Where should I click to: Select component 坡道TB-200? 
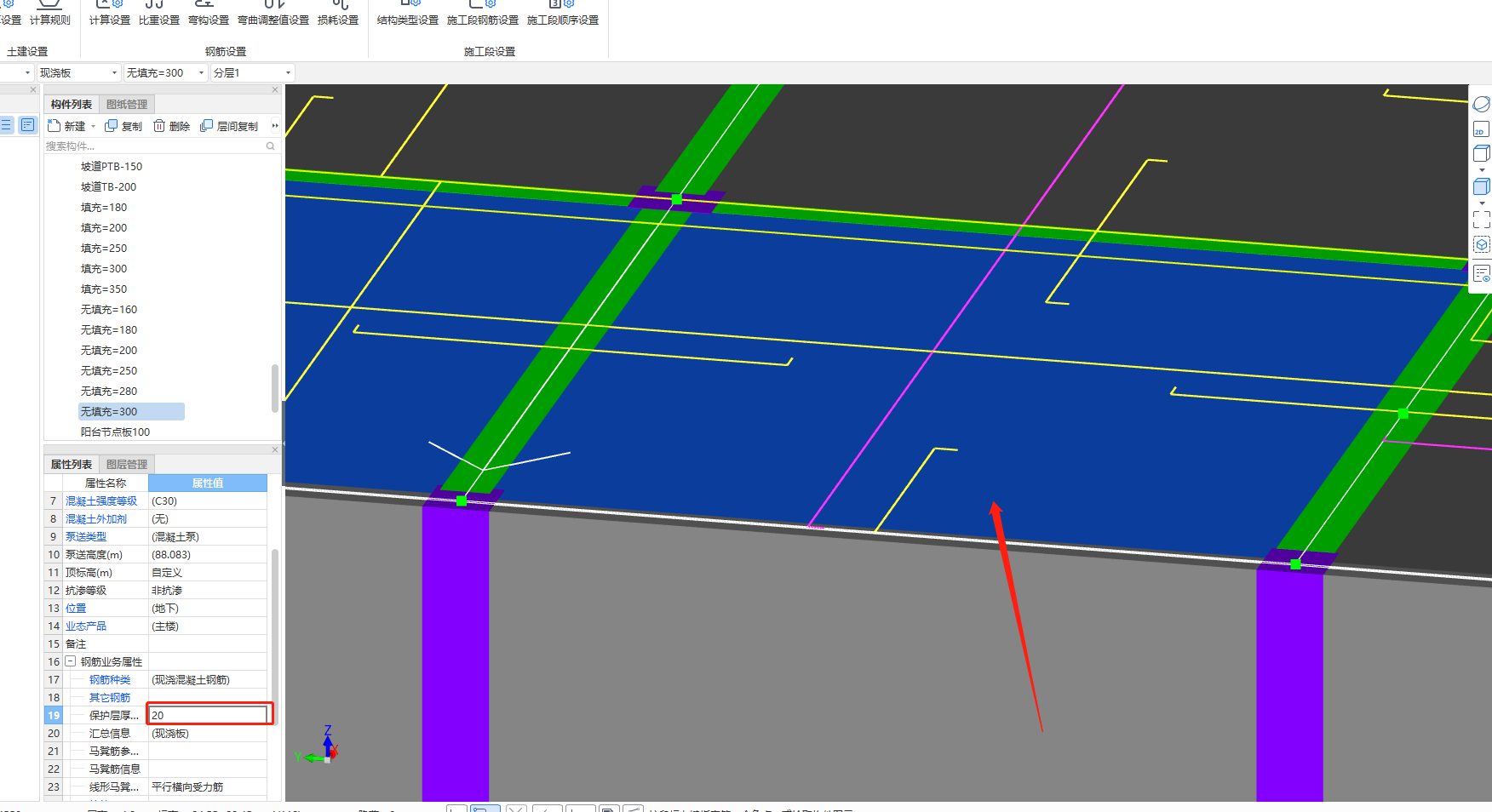tap(108, 187)
